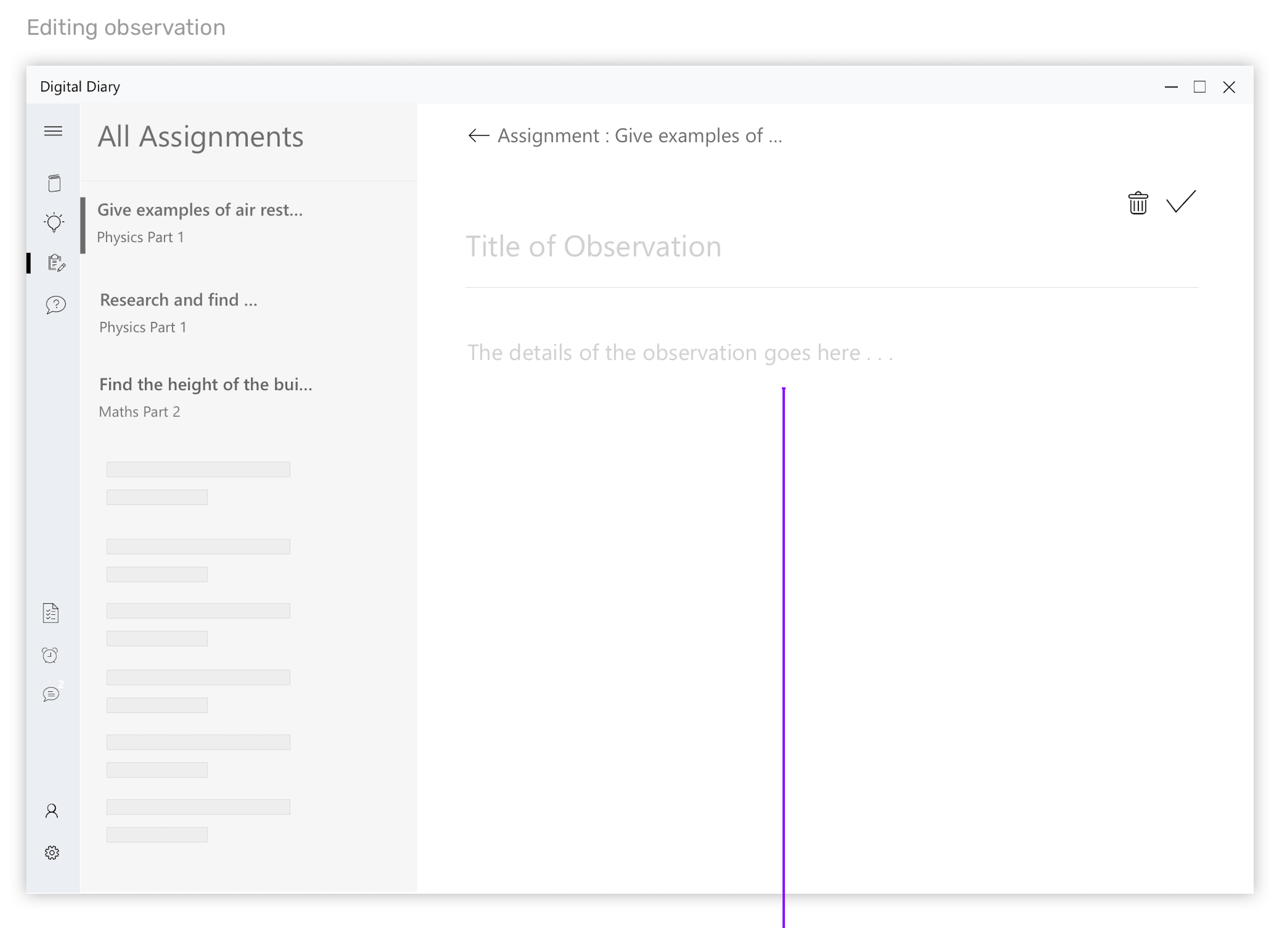Select 'Find the height of the bui...' assignment
The height and width of the screenshot is (928, 1288).
pos(205,396)
